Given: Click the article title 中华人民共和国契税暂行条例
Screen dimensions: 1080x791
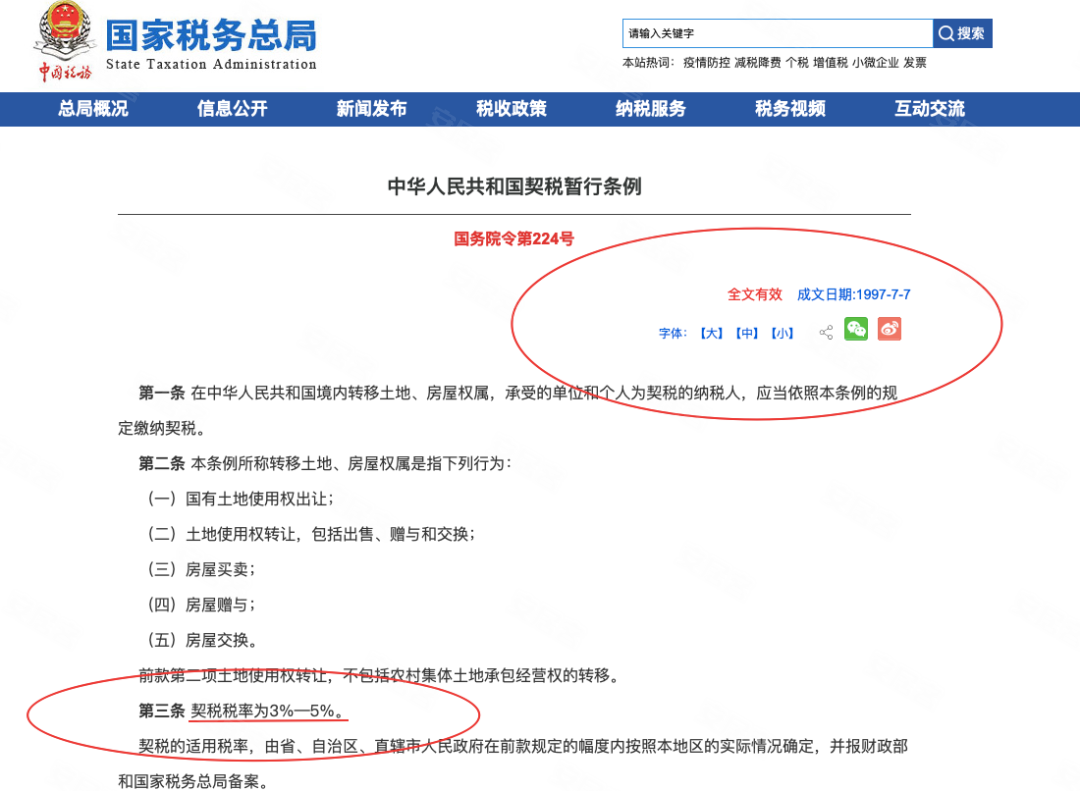Looking at the screenshot, I should coord(515,187).
